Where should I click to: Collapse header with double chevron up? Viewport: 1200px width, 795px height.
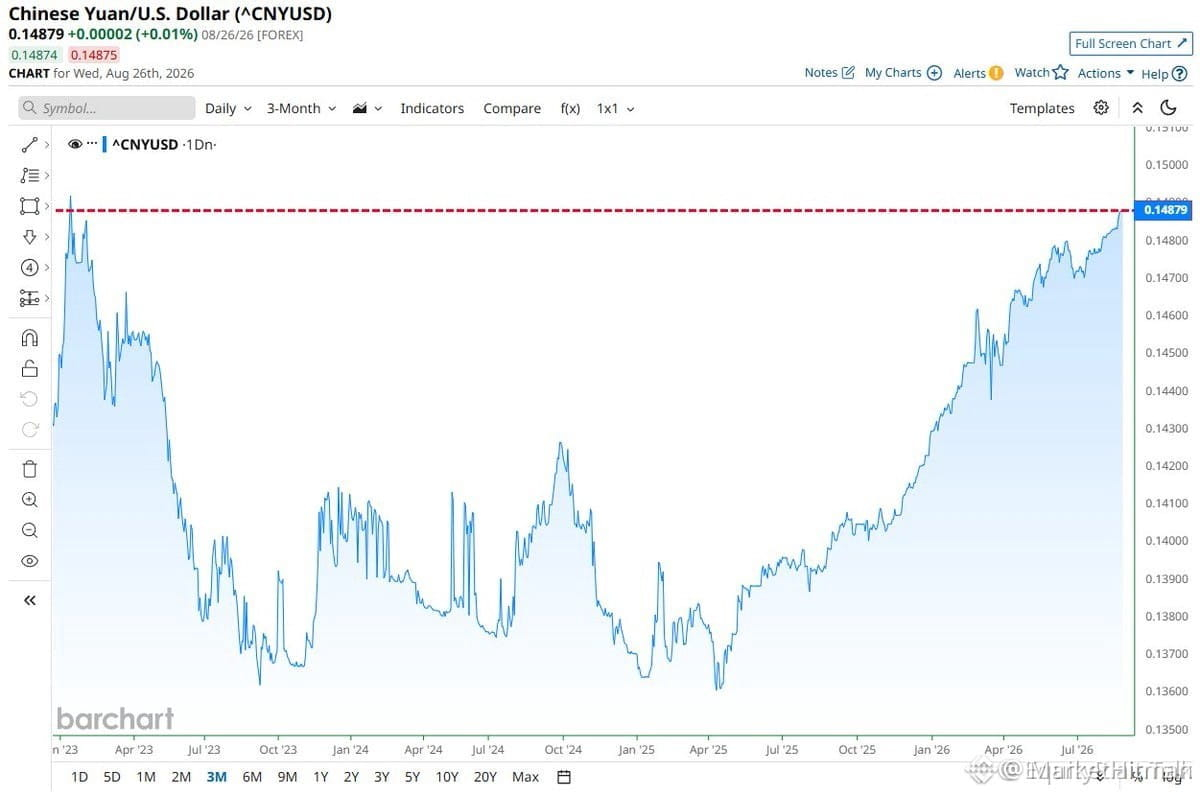coord(1137,108)
